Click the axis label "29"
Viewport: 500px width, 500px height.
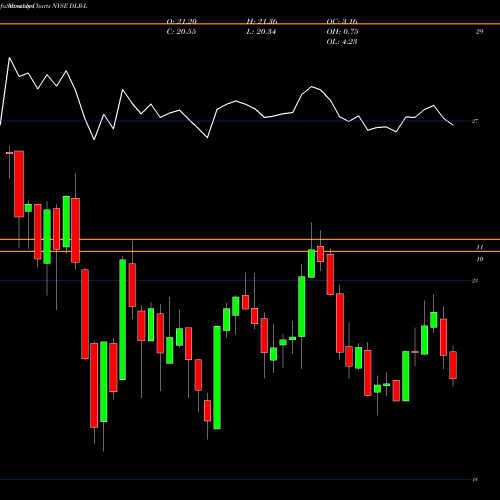[479, 32]
